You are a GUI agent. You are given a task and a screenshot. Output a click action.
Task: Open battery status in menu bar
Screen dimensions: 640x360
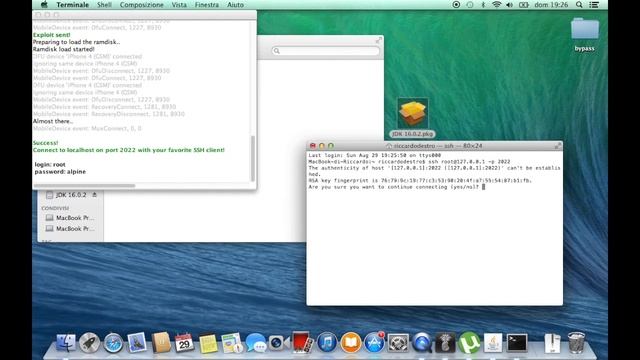click(x=523, y=5)
